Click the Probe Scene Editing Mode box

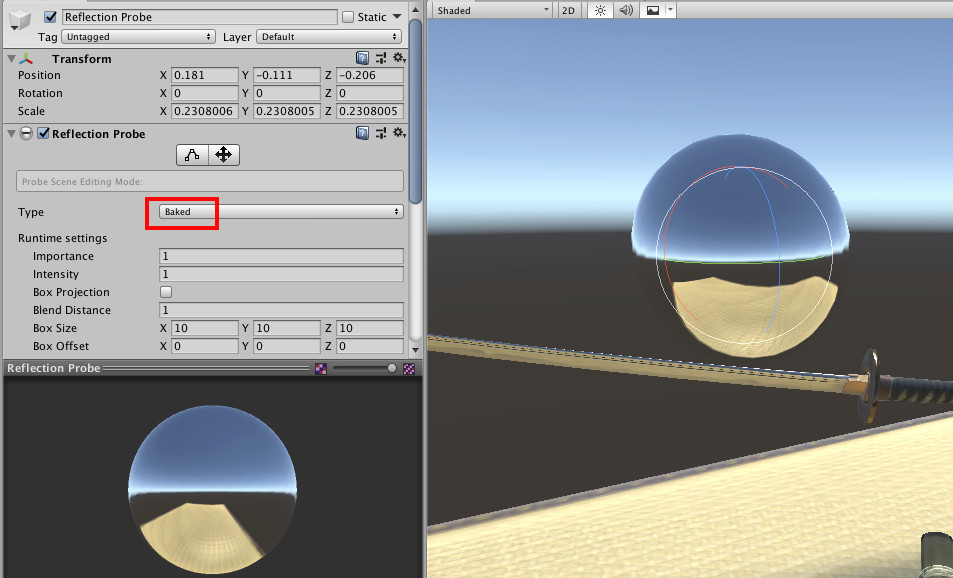tap(210, 181)
